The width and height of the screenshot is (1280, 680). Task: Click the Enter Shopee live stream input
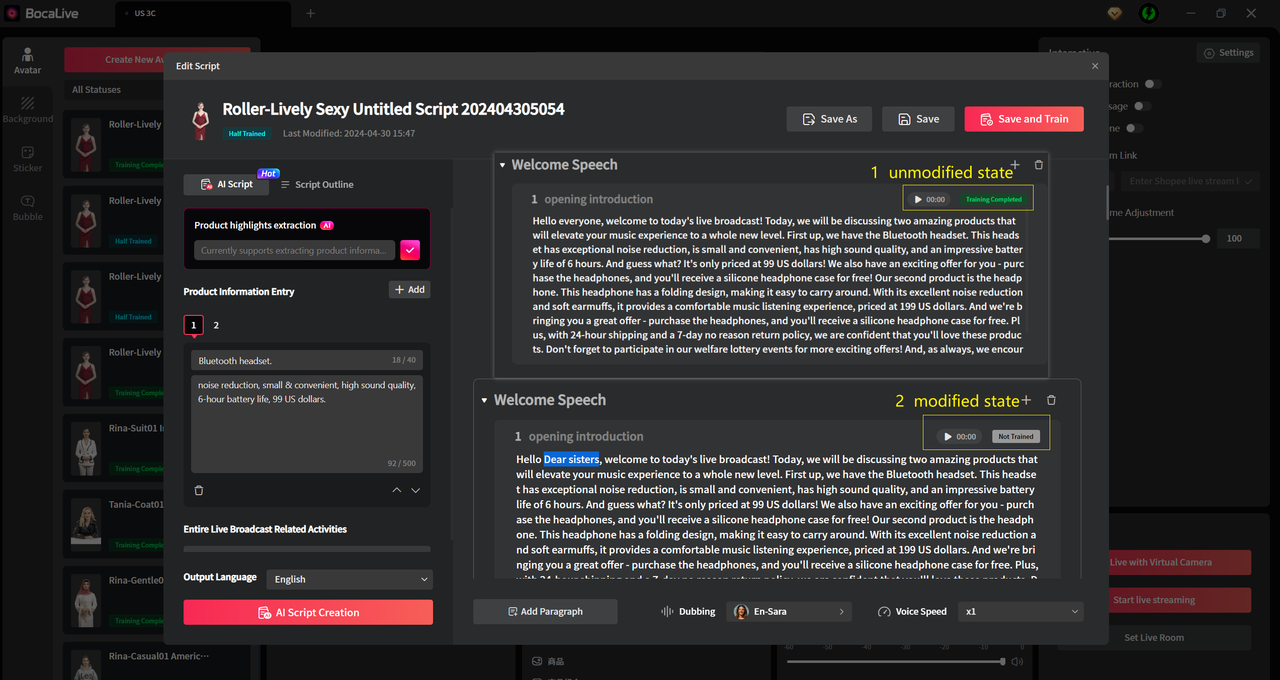pyautogui.click(x=1190, y=181)
